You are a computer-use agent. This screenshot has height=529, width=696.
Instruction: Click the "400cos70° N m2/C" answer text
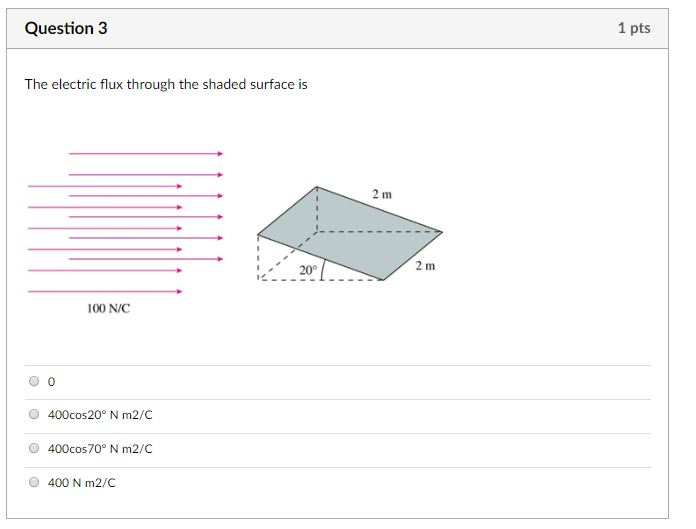[x=100, y=449]
